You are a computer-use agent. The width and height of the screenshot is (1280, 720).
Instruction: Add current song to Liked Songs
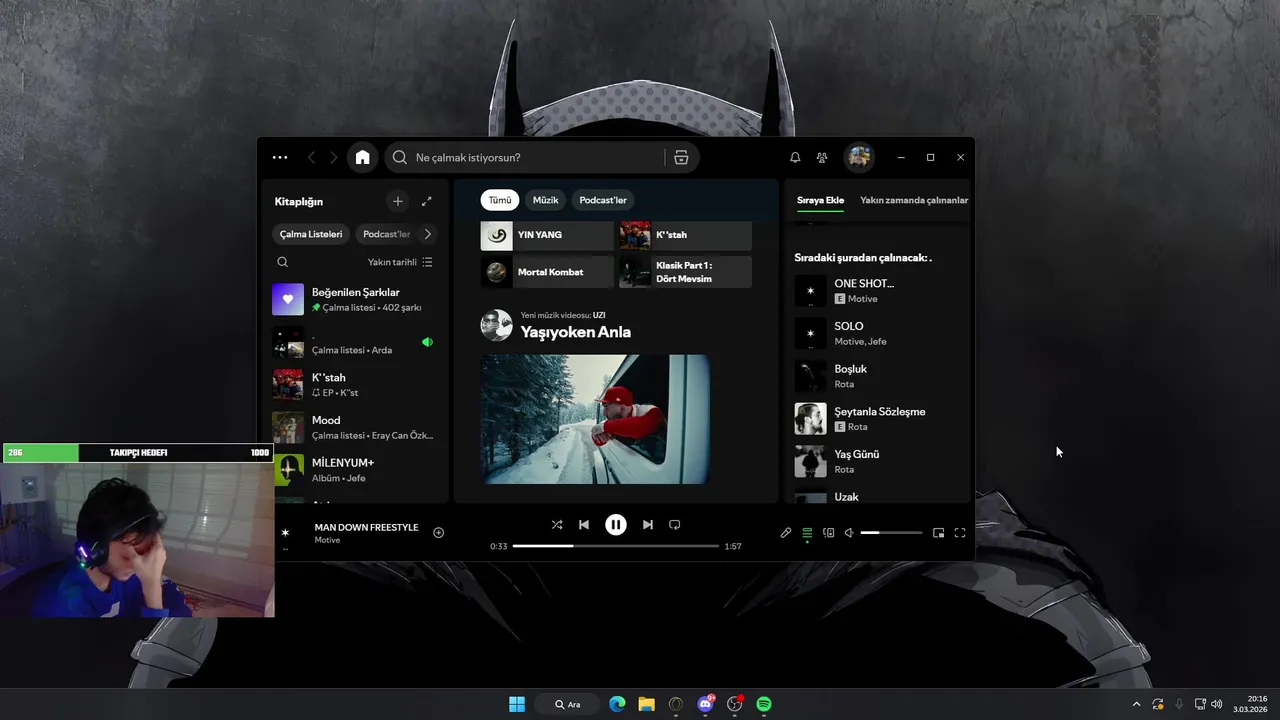438,532
